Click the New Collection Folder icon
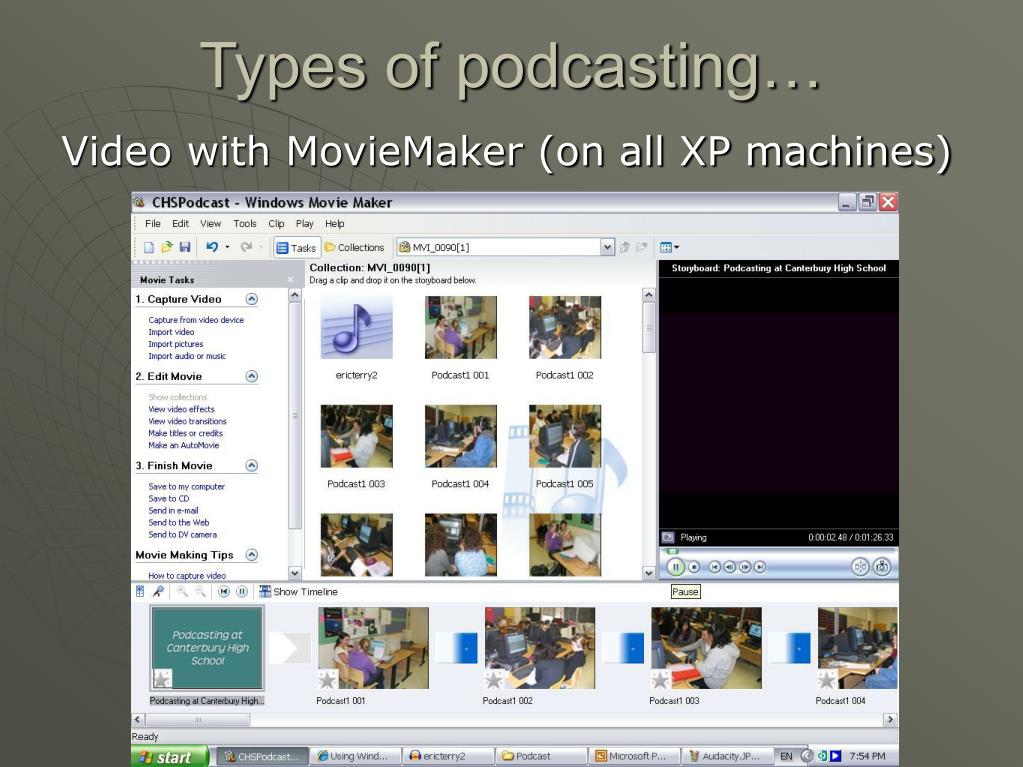The width and height of the screenshot is (1023, 767). tap(642, 247)
